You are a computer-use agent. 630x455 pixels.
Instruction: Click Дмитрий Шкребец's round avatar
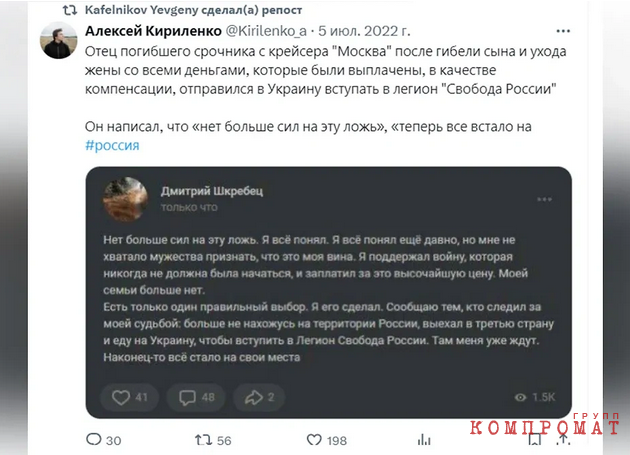(125, 199)
